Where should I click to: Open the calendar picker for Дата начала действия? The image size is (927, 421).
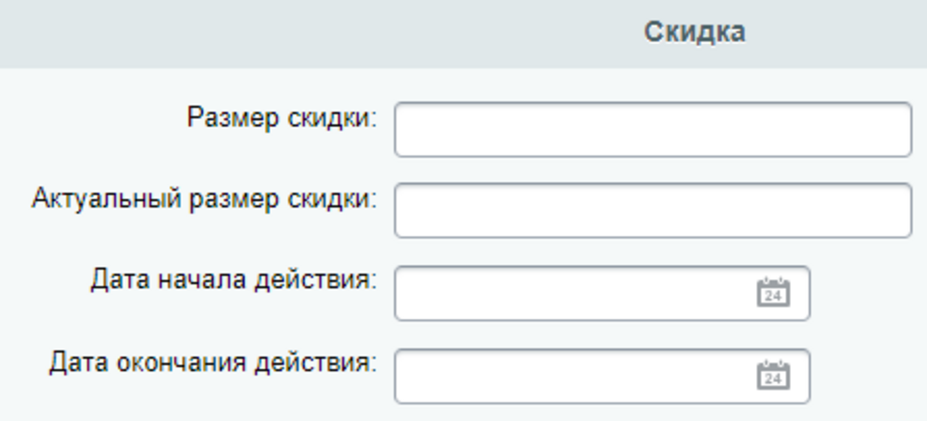(x=773, y=293)
